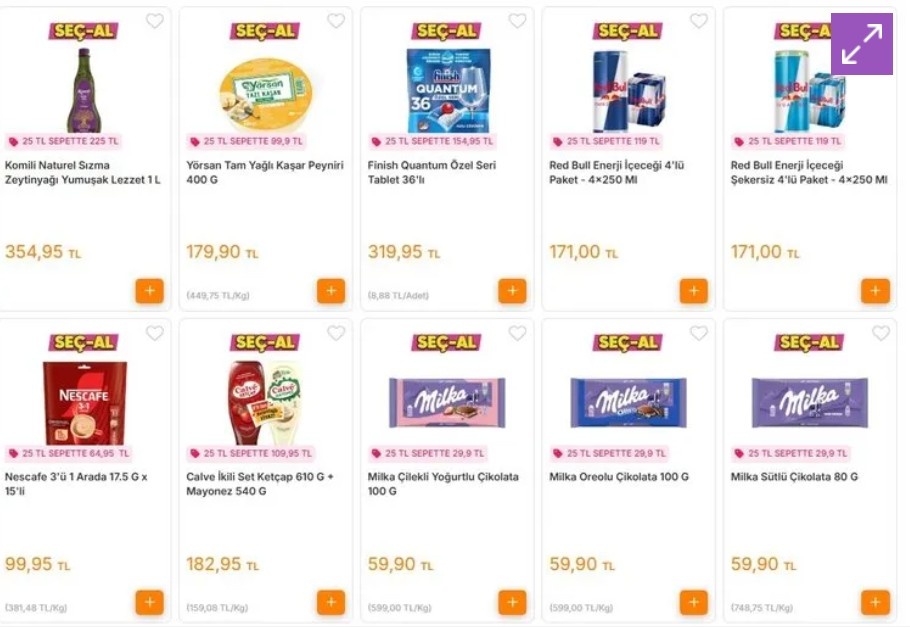Click the plus icon on Calve İkili Set
This screenshot has height=627, width=910.
click(330, 602)
